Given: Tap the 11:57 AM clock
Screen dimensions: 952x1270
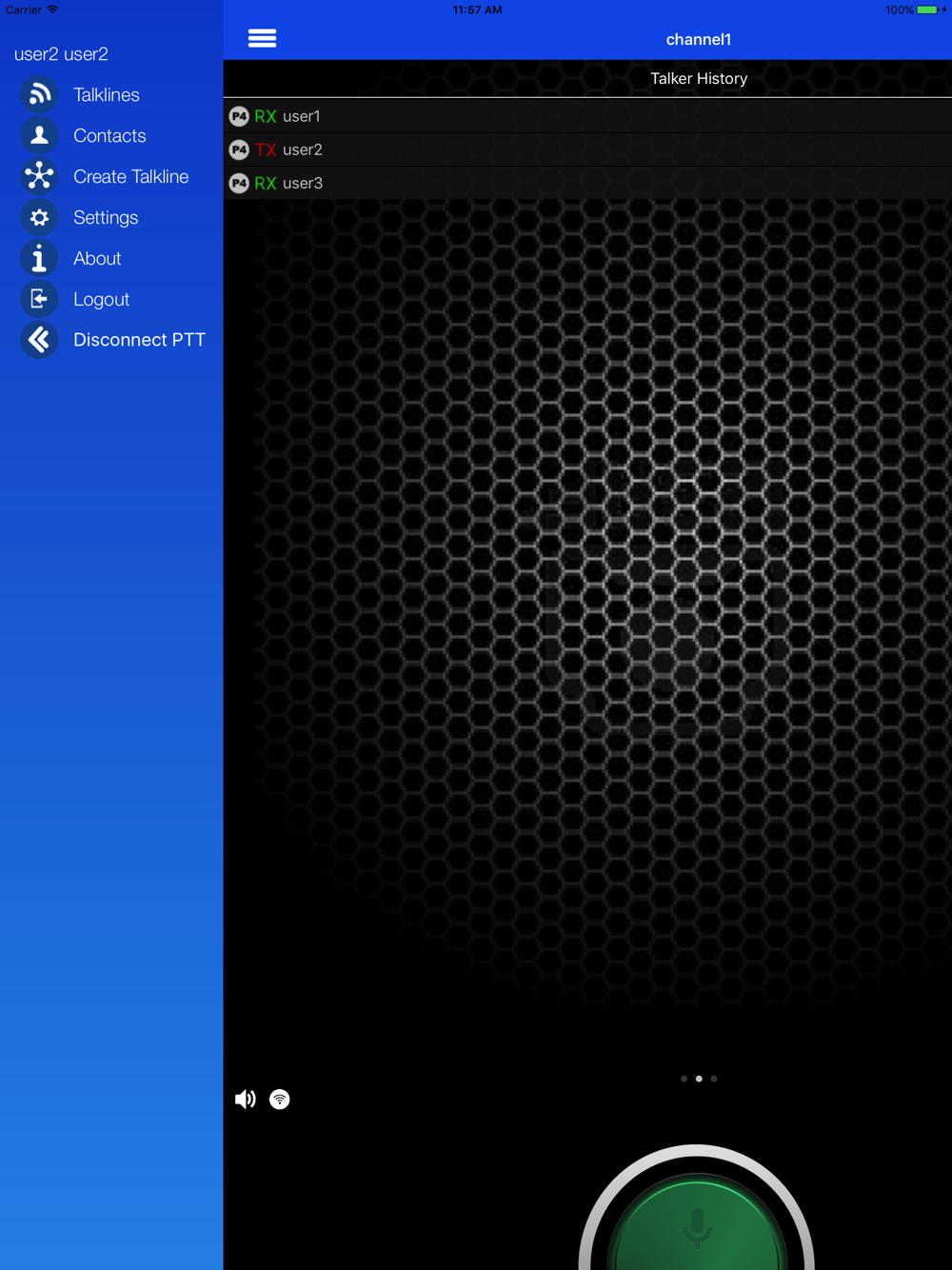Looking at the screenshot, I should click(x=477, y=10).
